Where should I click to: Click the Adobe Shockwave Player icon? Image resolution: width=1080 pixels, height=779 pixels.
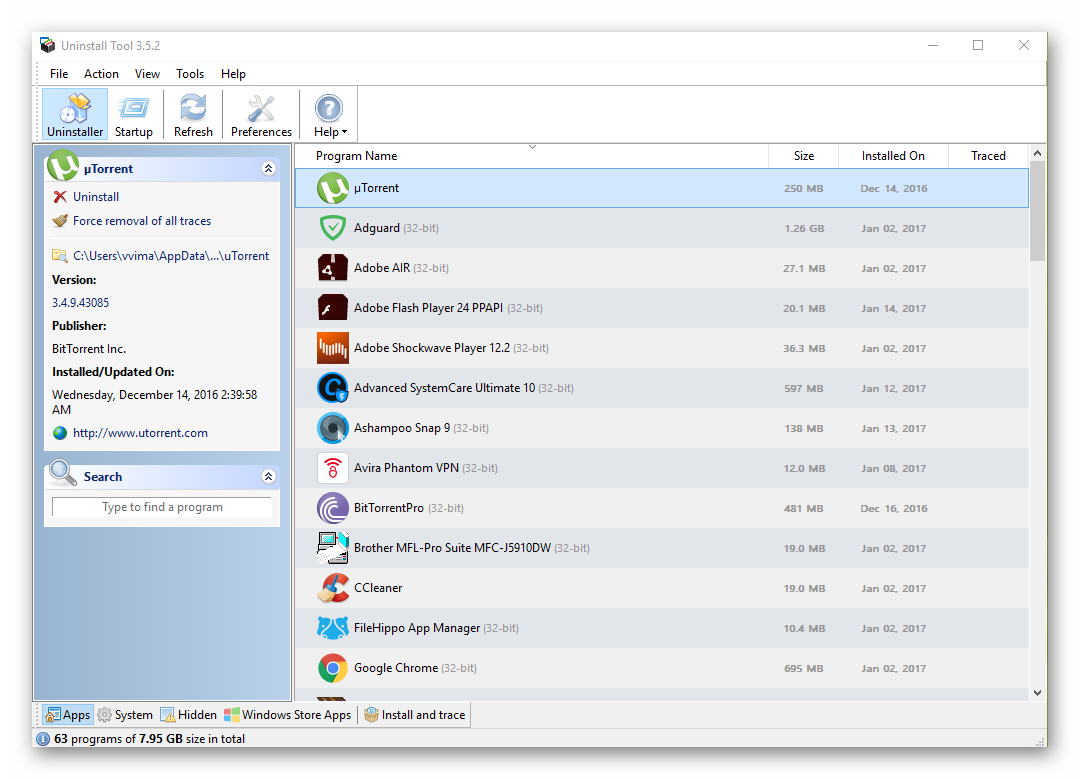pos(333,348)
